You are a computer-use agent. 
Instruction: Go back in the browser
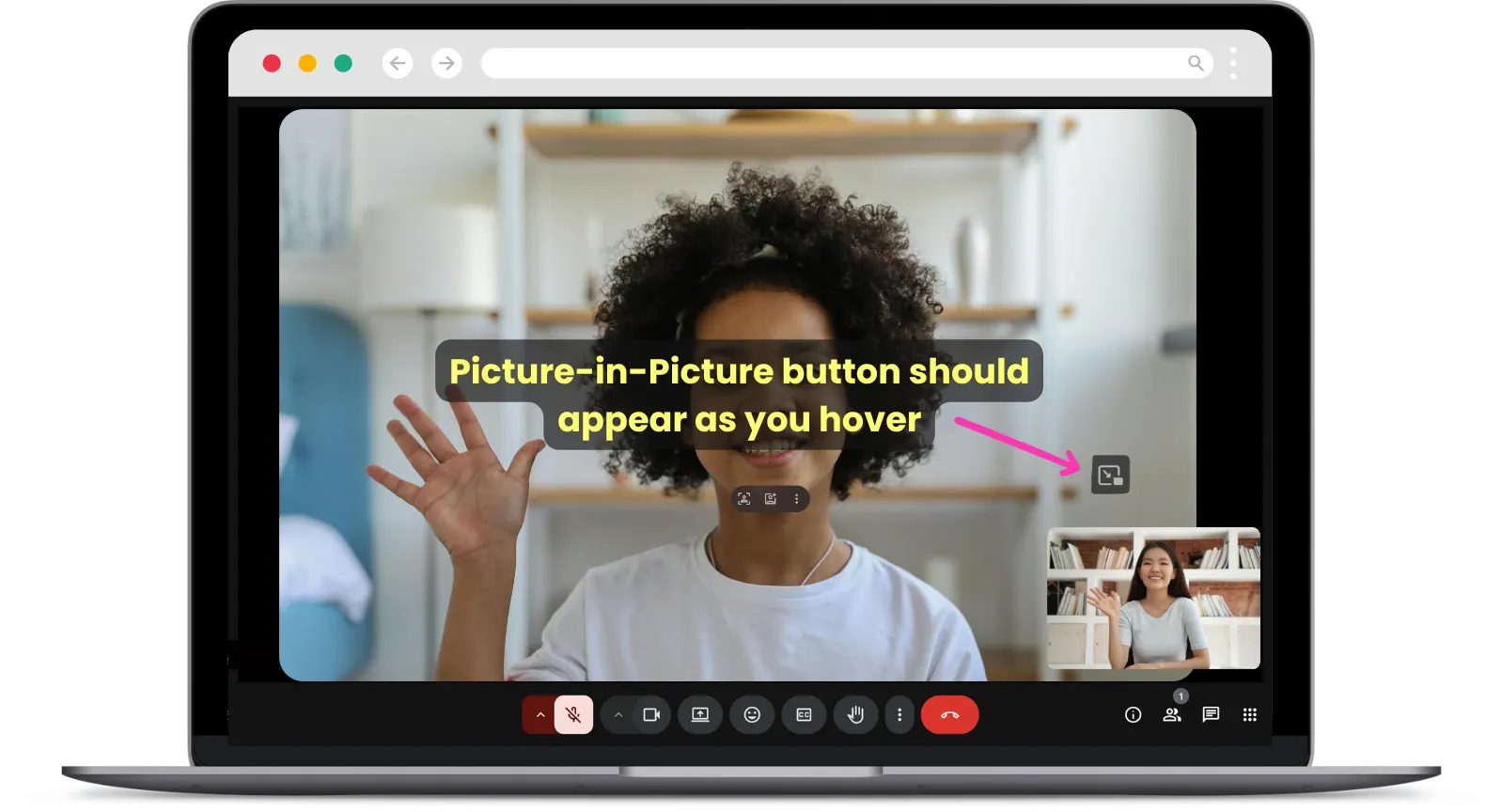click(398, 63)
